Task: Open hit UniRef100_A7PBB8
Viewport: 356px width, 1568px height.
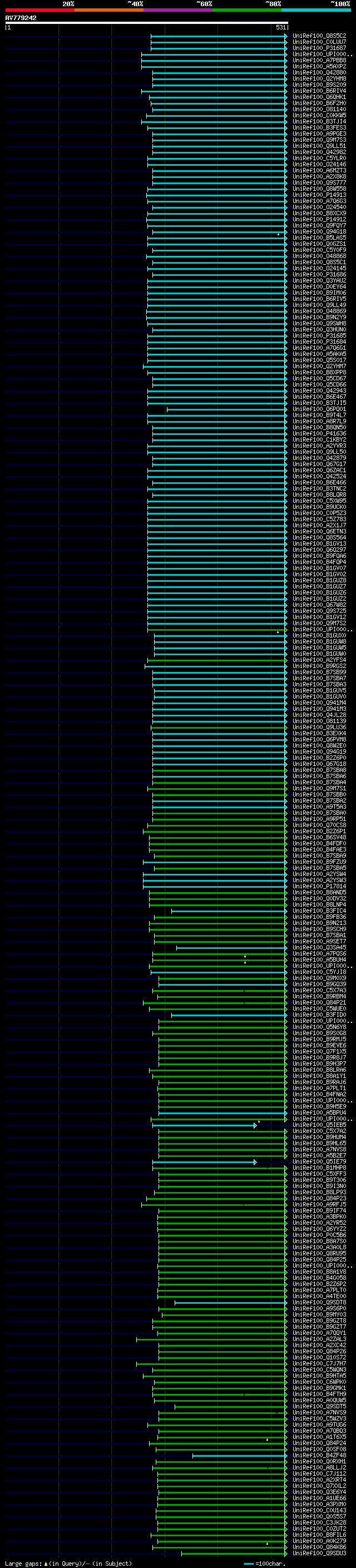Action: coord(319,60)
